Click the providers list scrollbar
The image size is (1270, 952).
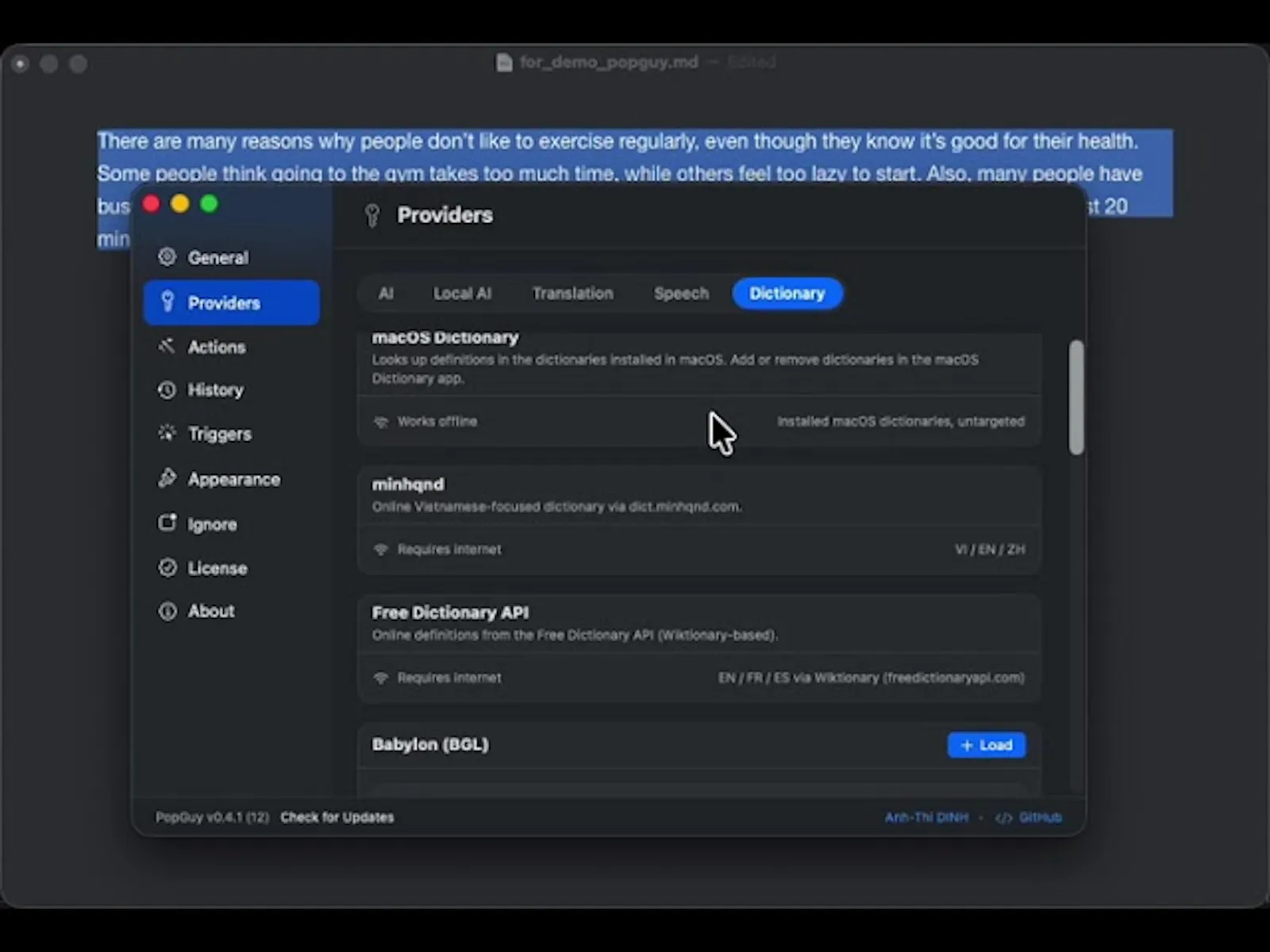pos(1076,397)
